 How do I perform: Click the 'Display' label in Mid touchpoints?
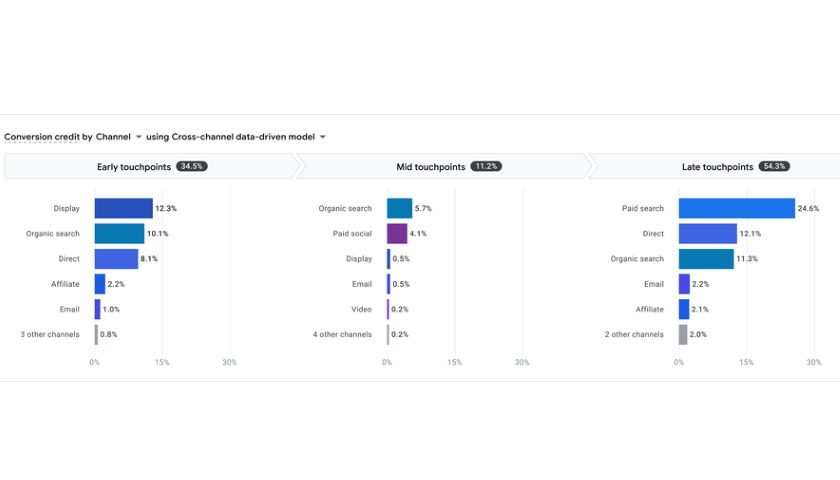coord(359,259)
